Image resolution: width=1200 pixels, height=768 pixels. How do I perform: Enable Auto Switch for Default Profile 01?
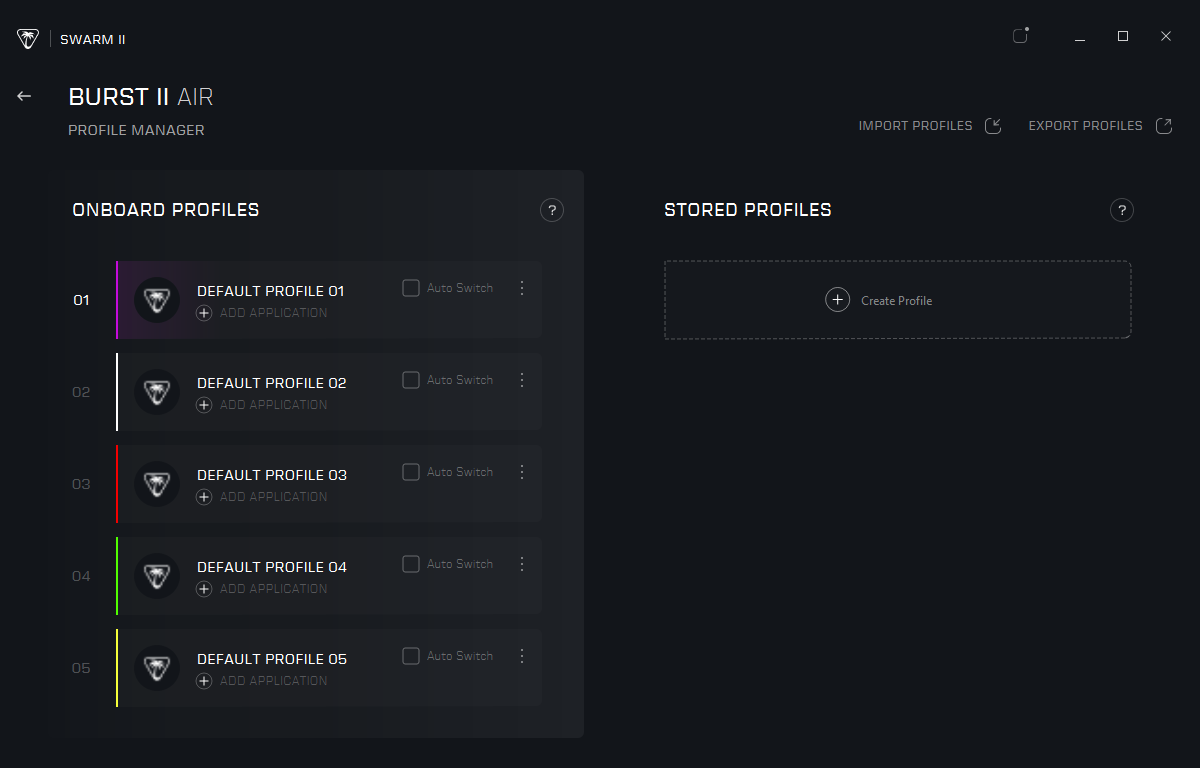[x=411, y=288]
